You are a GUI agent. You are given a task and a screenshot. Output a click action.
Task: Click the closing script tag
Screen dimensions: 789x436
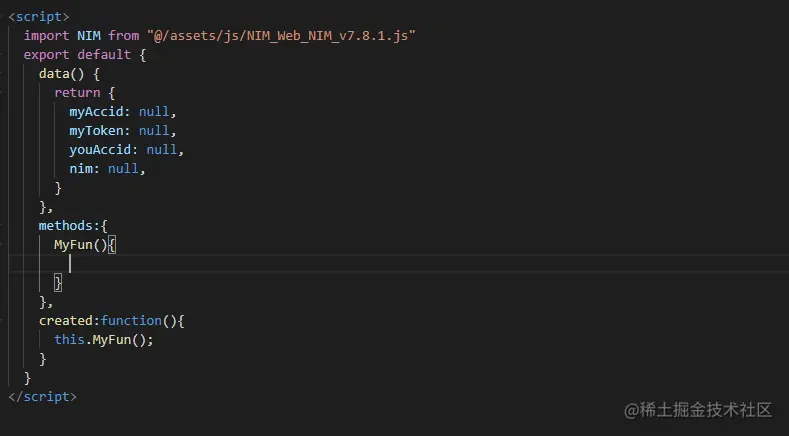pos(42,397)
